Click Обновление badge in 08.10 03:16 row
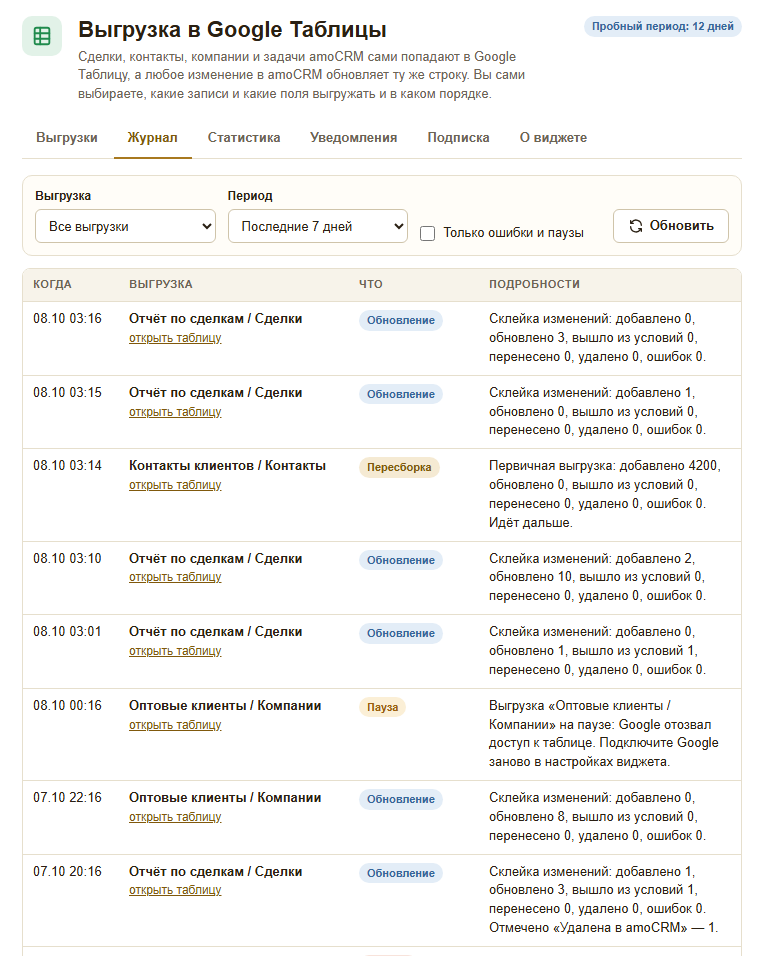The height and width of the screenshot is (956, 764). click(401, 321)
